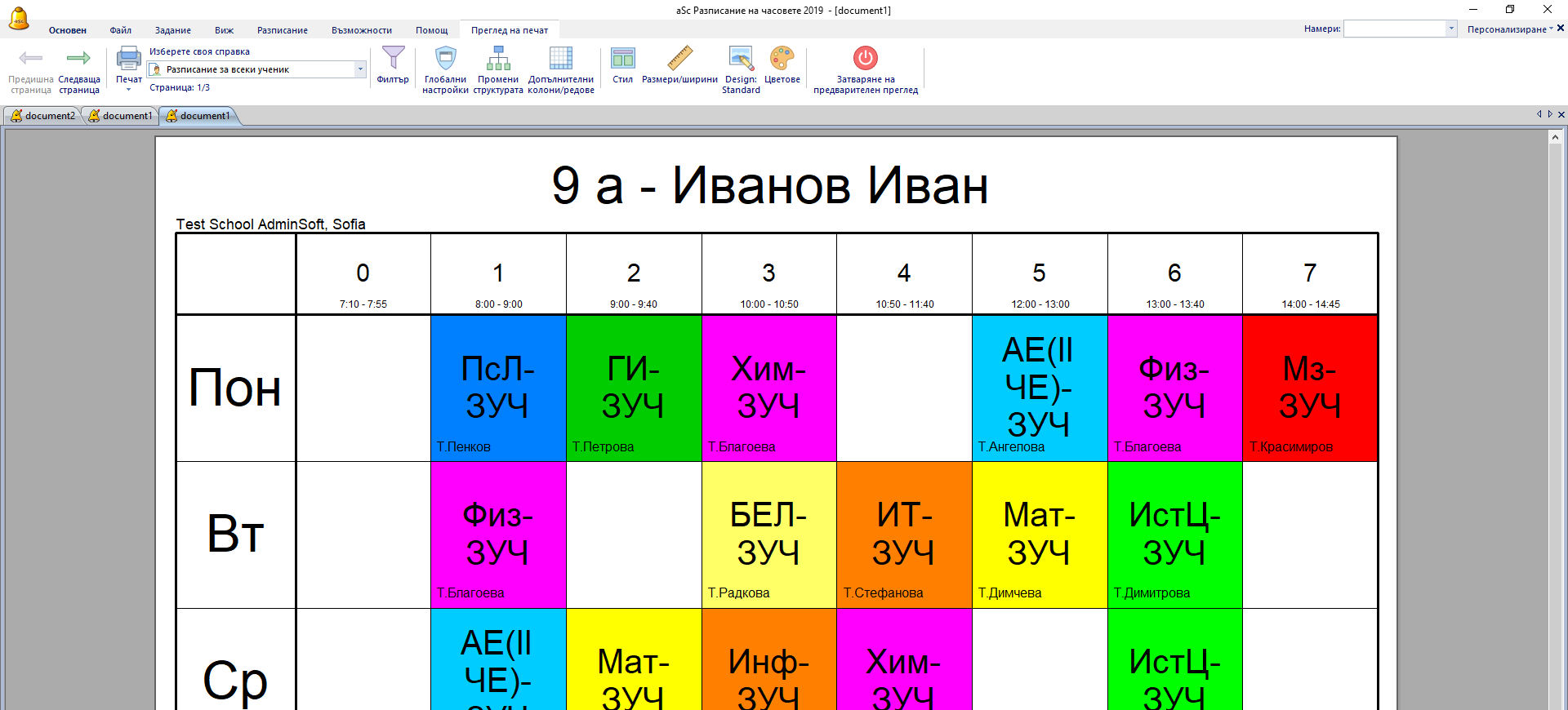Open the Print button dropdown arrow
1568x710 pixels.
click(x=128, y=90)
